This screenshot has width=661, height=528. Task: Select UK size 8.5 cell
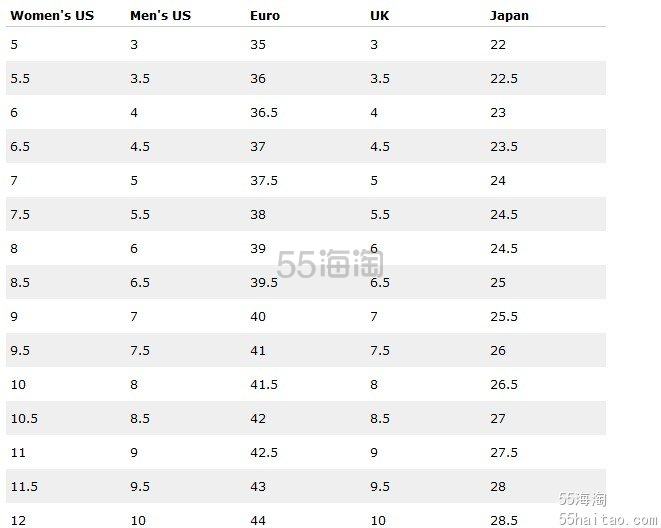(380, 418)
